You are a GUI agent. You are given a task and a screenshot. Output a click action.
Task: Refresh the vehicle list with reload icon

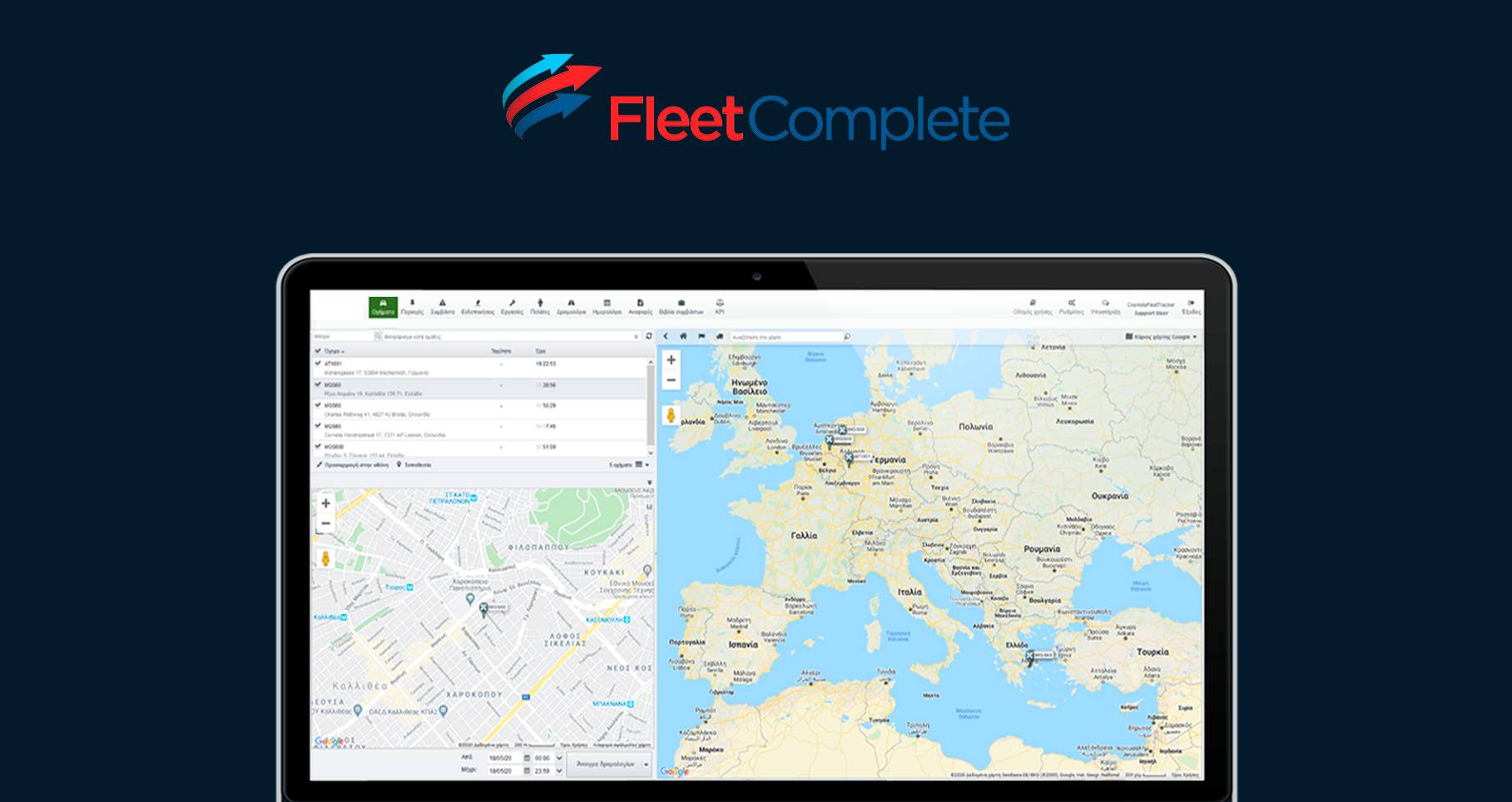coord(649,337)
